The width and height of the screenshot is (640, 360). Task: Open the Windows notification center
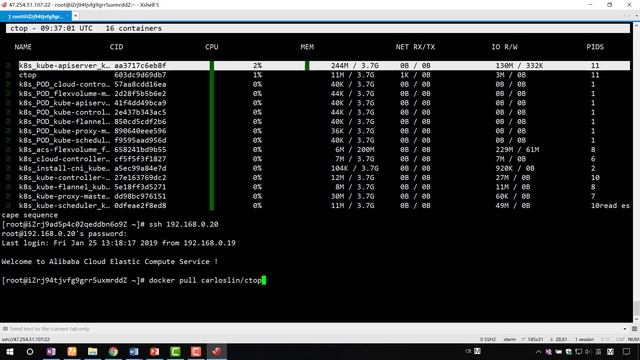(x=627, y=352)
